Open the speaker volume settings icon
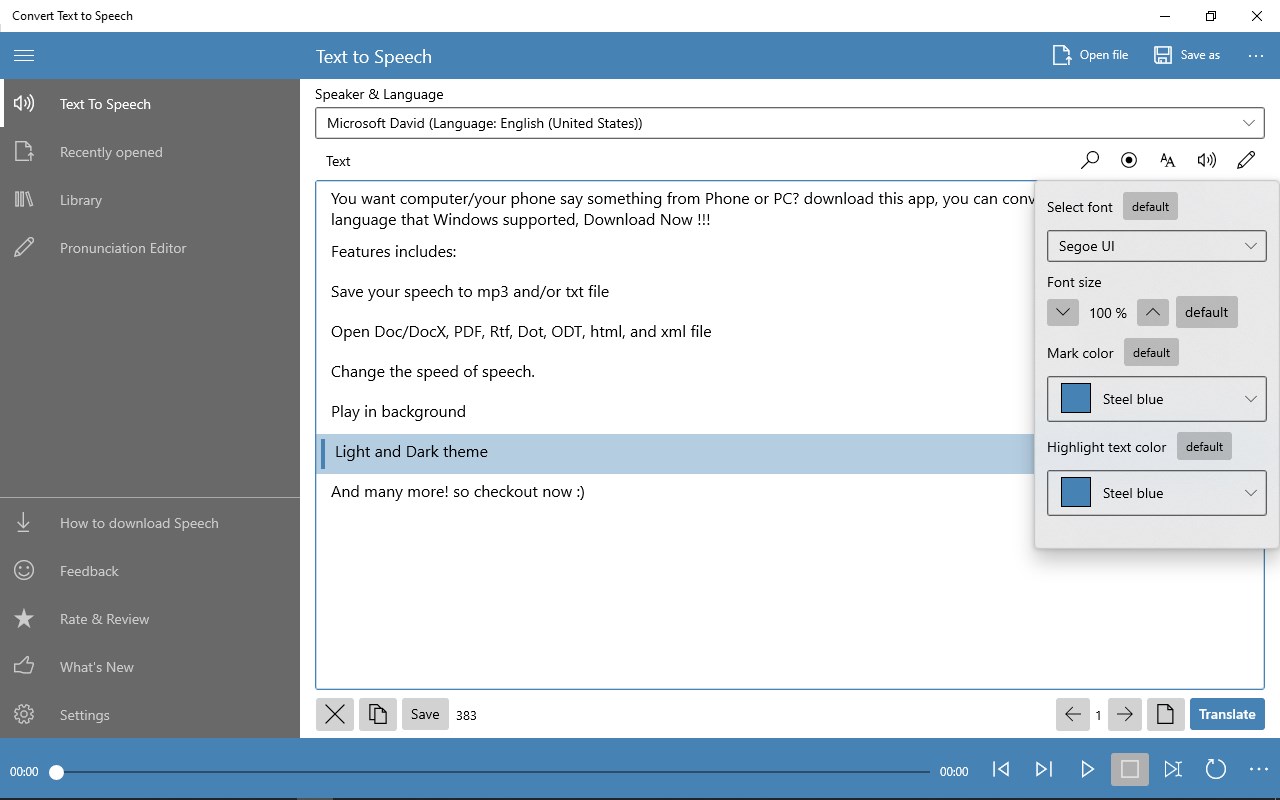This screenshot has height=800, width=1280. [x=1207, y=160]
